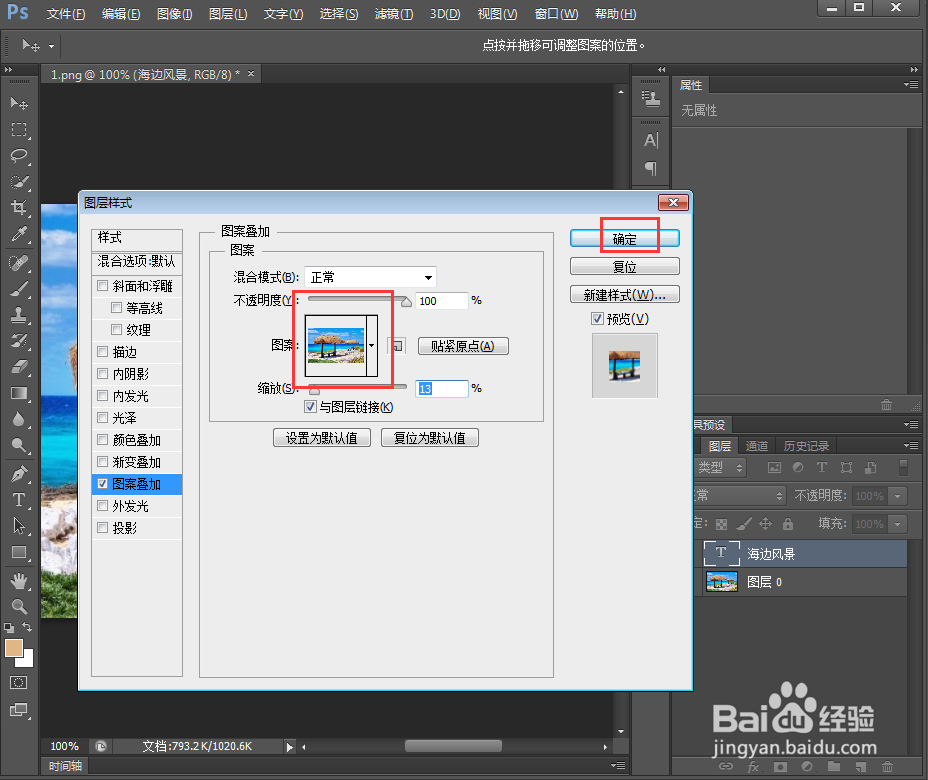Choose the Pen tool
This screenshot has width=928, height=780.
[x=18, y=471]
